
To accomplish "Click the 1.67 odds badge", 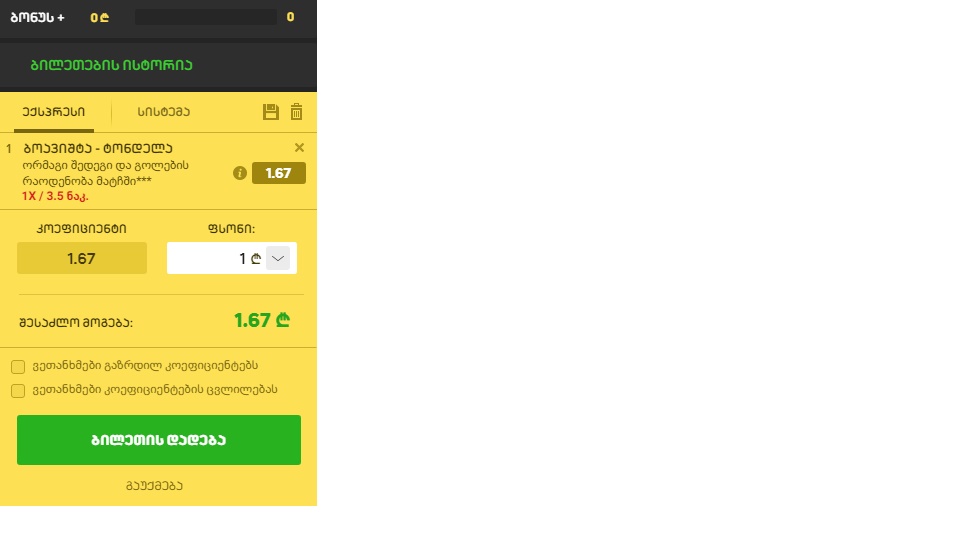I will (279, 173).
